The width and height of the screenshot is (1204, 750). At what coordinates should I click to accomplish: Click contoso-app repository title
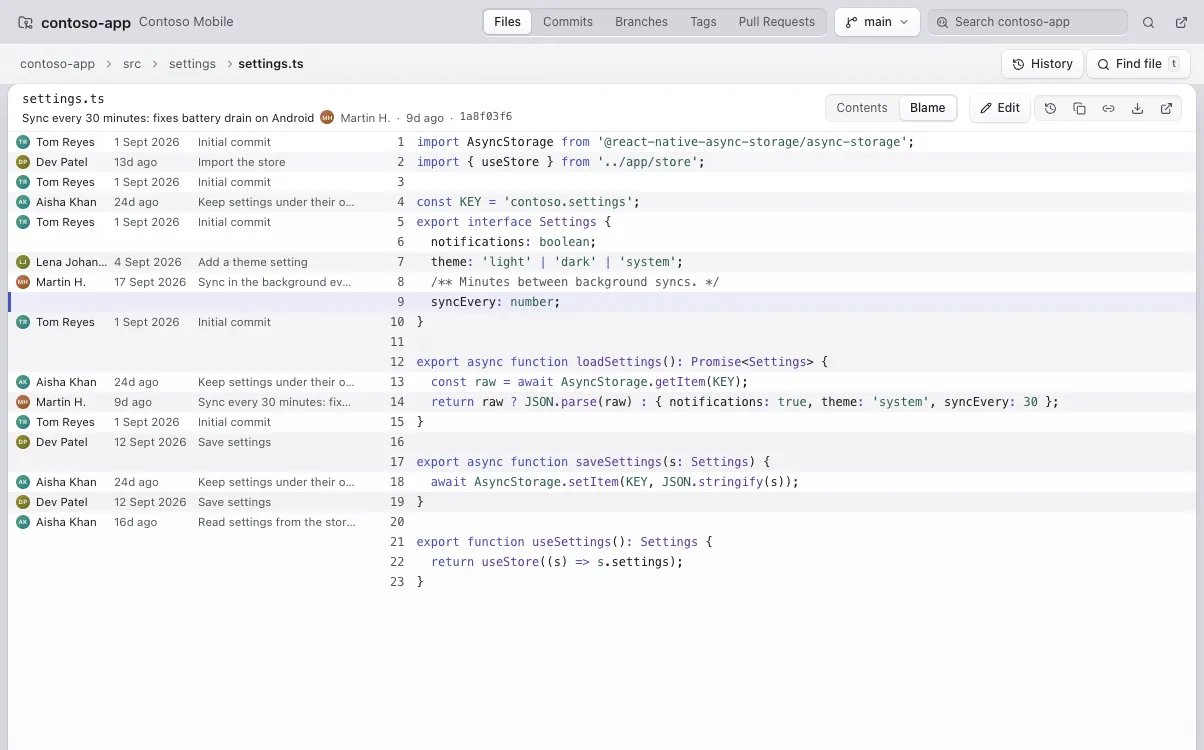click(x=86, y=22)
